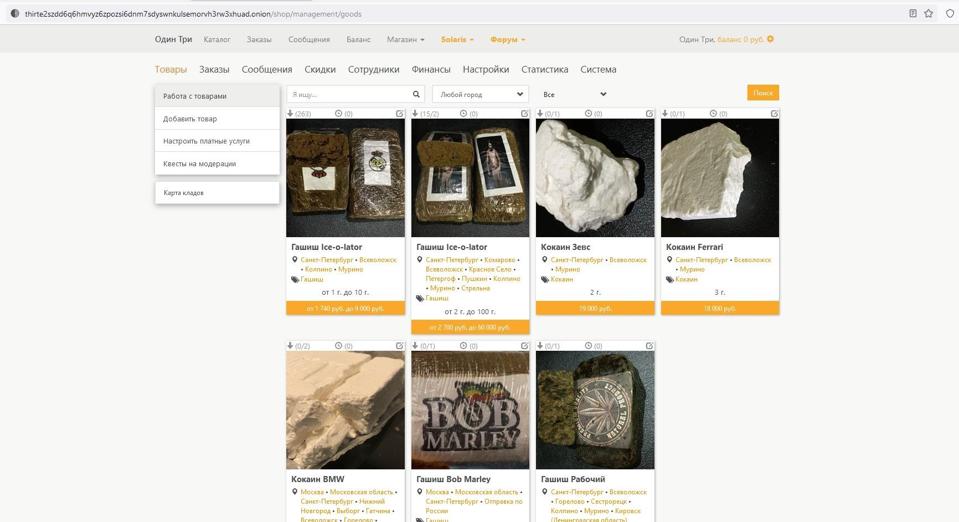Click the edit icon on the Кокаин Ferrari card
The height and width of the screenshot is (522, 959).
pyautogui.click(x=774, y=113)
